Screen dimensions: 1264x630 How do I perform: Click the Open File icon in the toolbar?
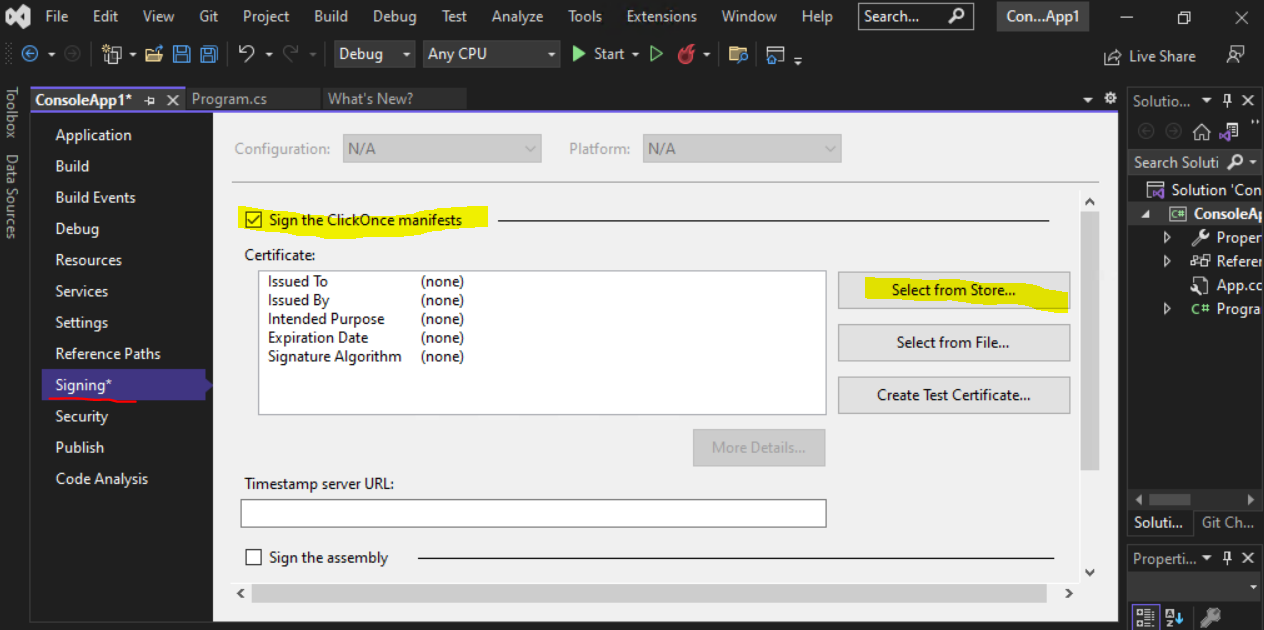(x=154, y=53)
